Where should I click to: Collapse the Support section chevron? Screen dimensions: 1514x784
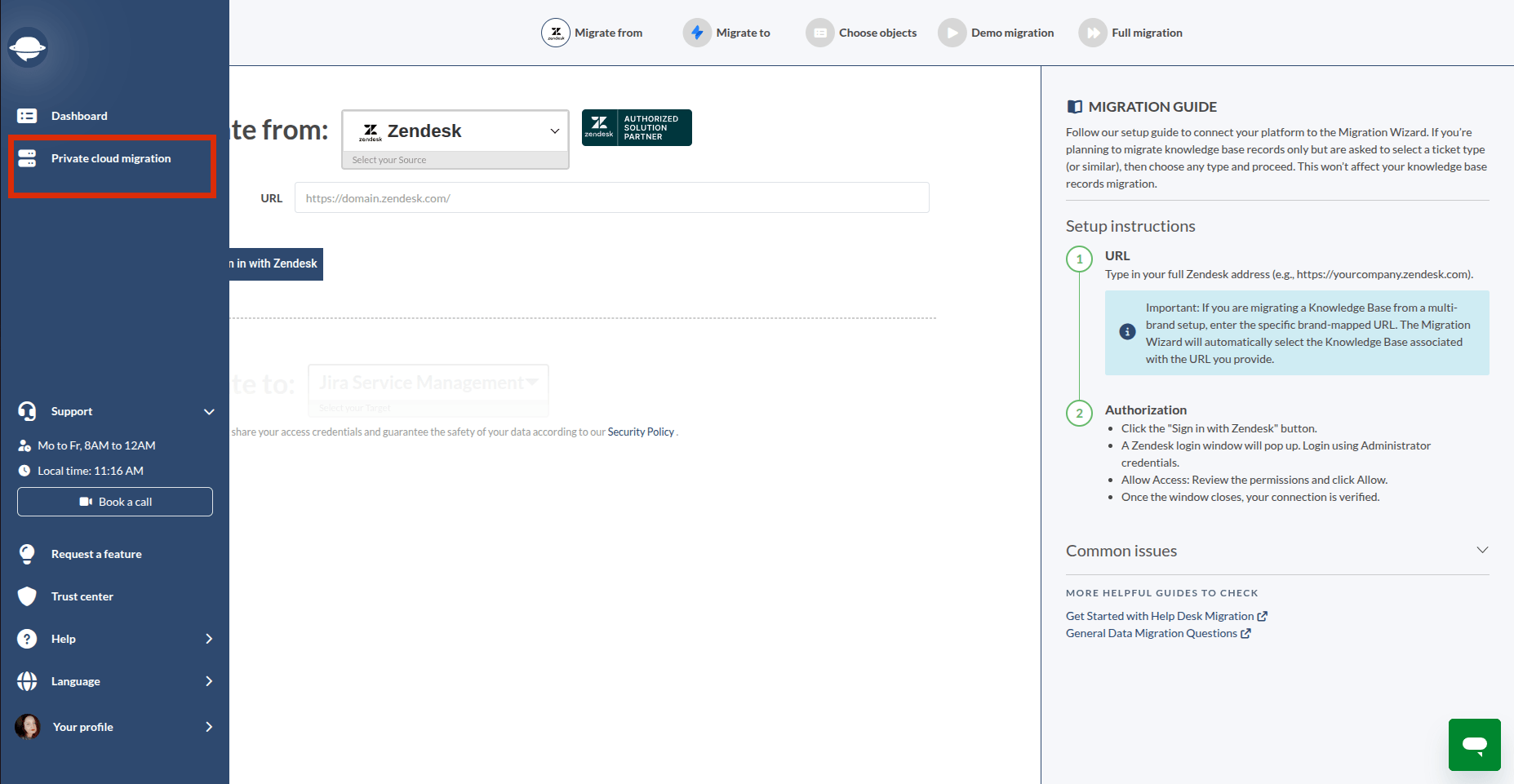(209, 412)
